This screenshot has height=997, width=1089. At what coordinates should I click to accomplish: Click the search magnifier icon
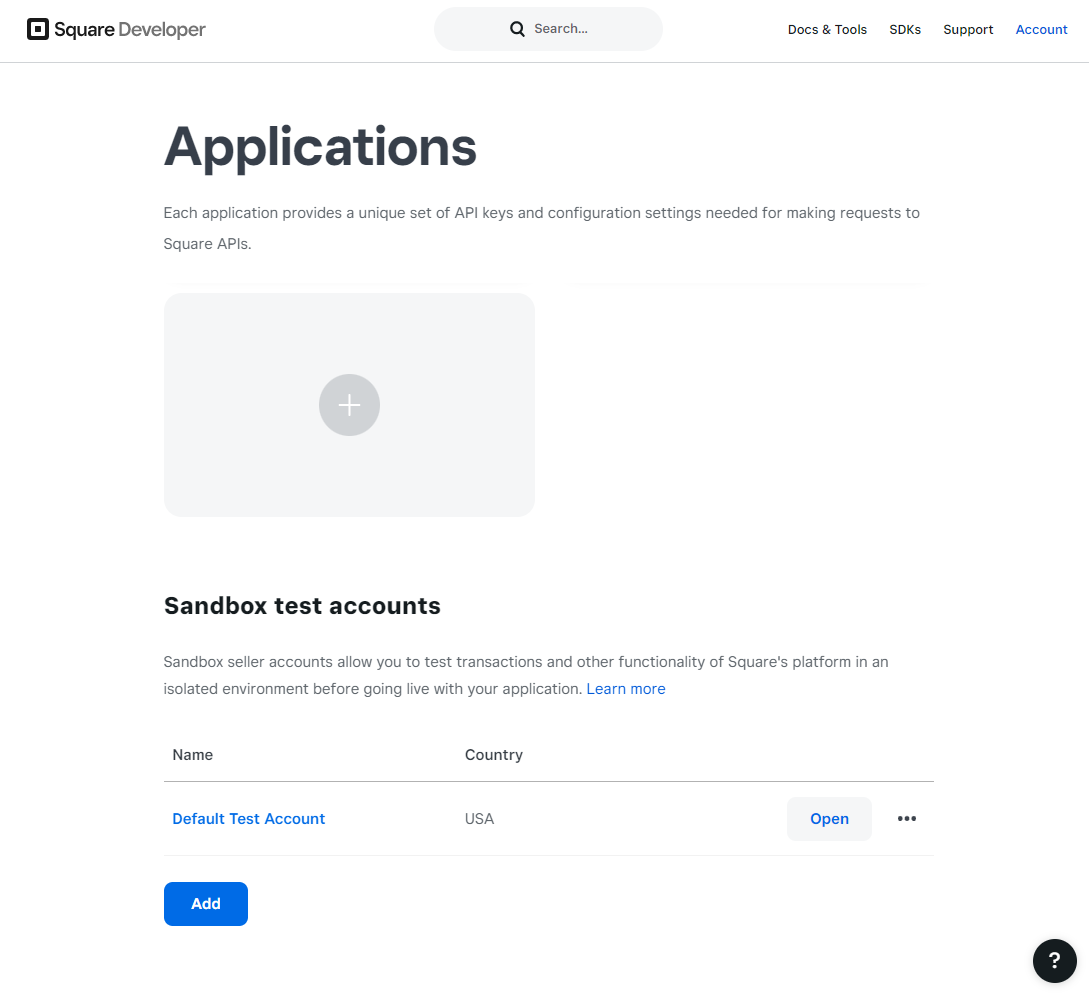point(517,29)
